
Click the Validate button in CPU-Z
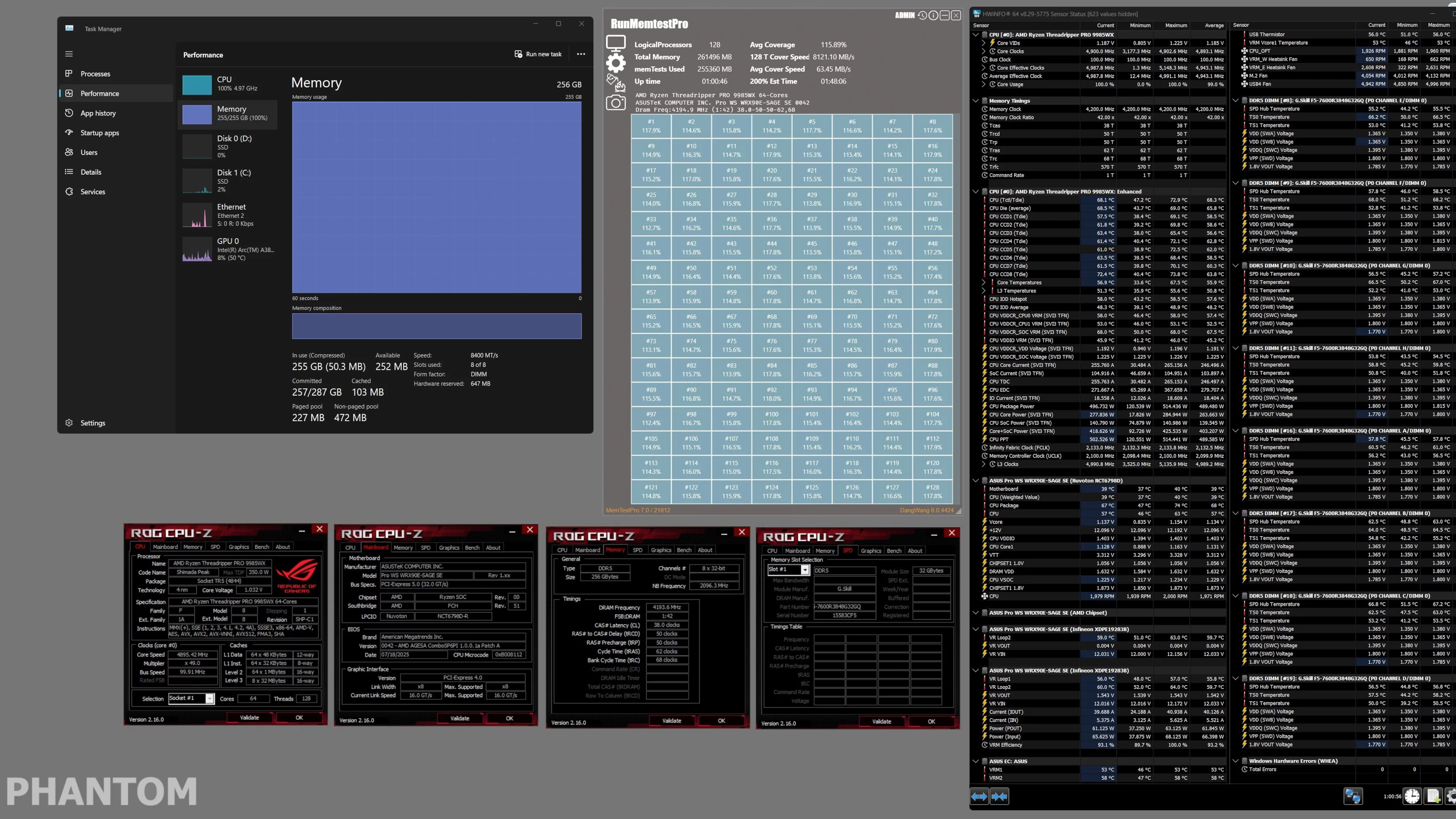click(249, 718)
